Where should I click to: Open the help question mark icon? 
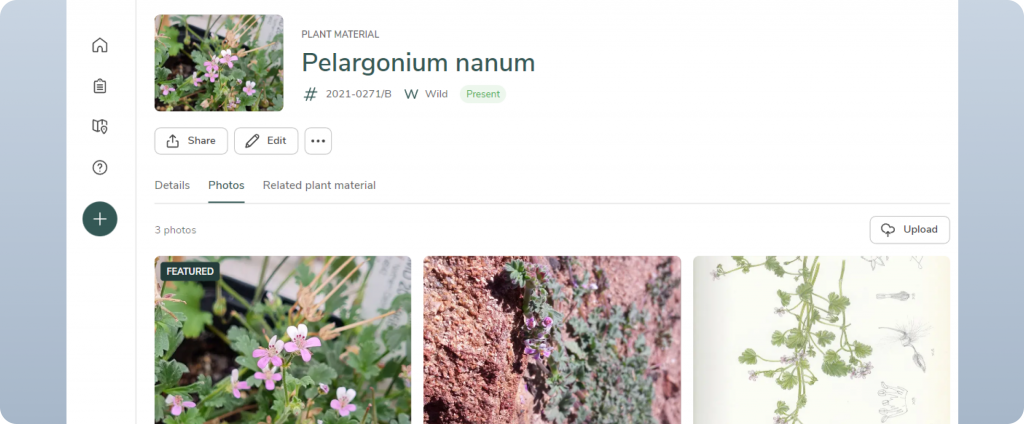tap(99, 167)
